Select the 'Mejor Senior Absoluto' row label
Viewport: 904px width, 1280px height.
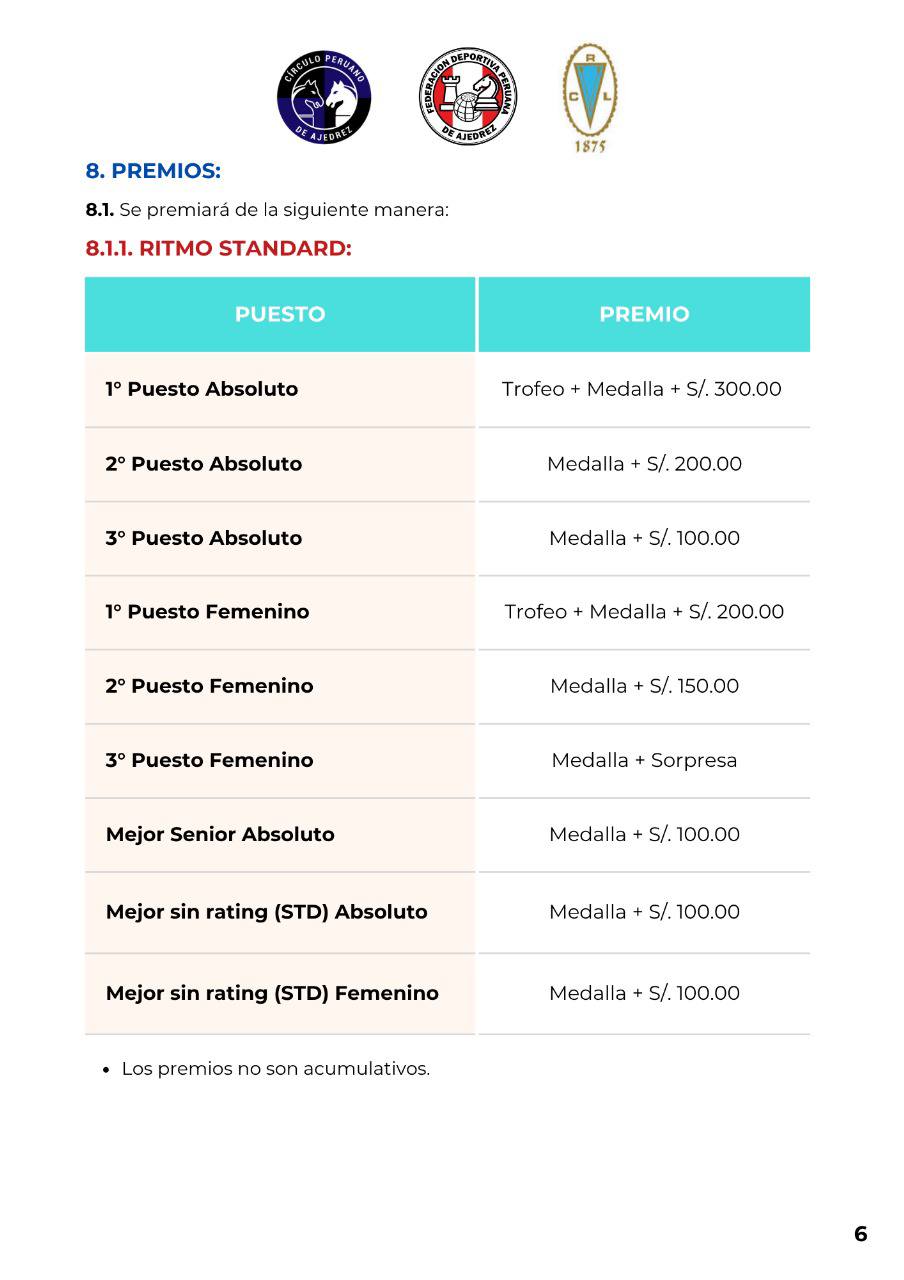tap(220, 834)
